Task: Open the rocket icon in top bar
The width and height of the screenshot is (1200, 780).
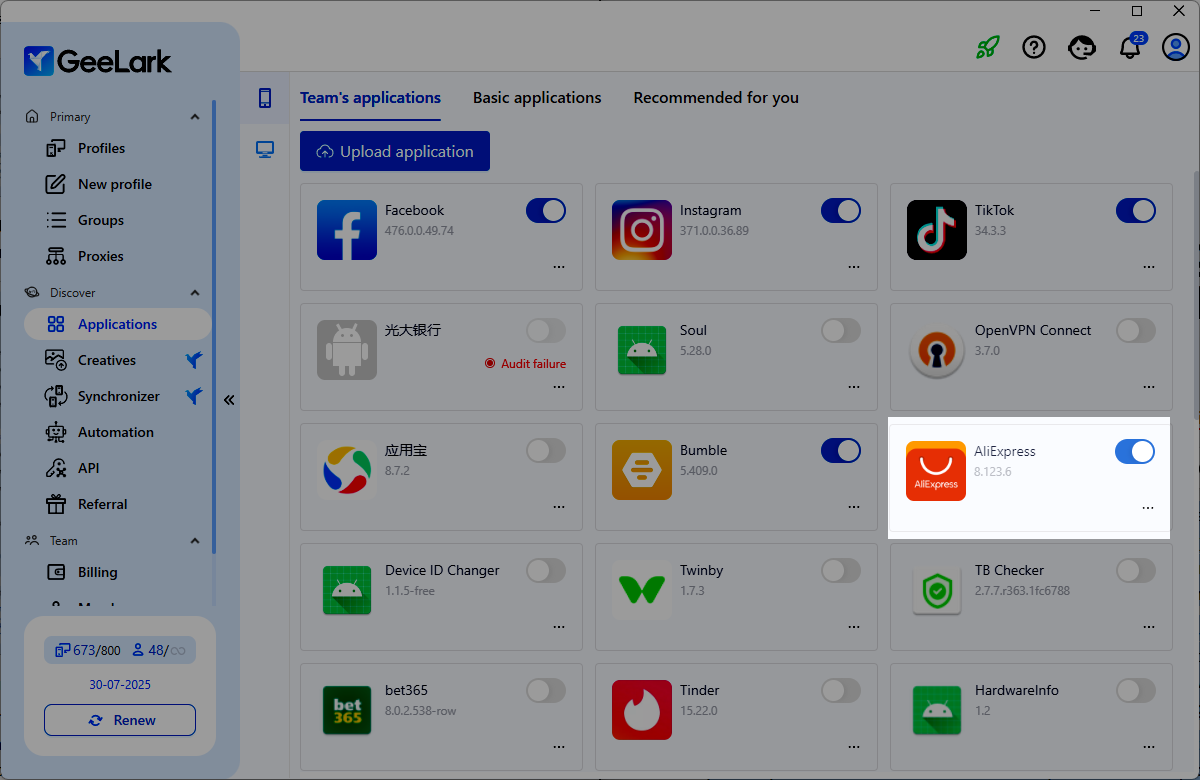Action: (988, 47)
